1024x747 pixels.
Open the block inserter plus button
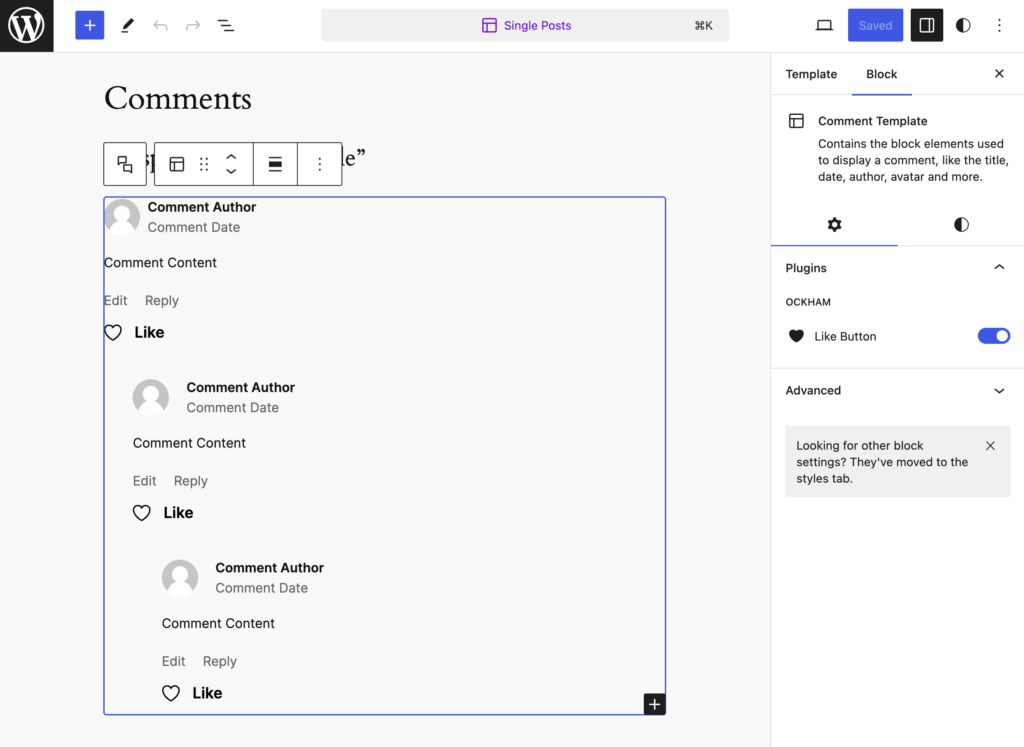point(90,26)
